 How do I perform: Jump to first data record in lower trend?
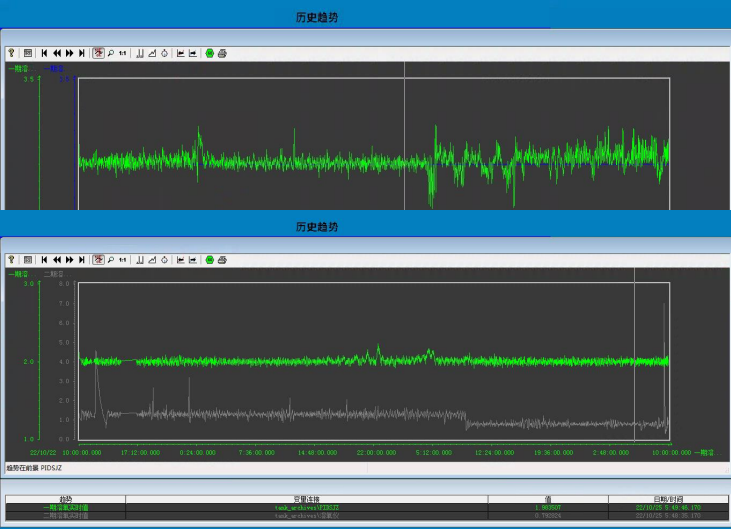pyautogui.click(x=44, y=260)
